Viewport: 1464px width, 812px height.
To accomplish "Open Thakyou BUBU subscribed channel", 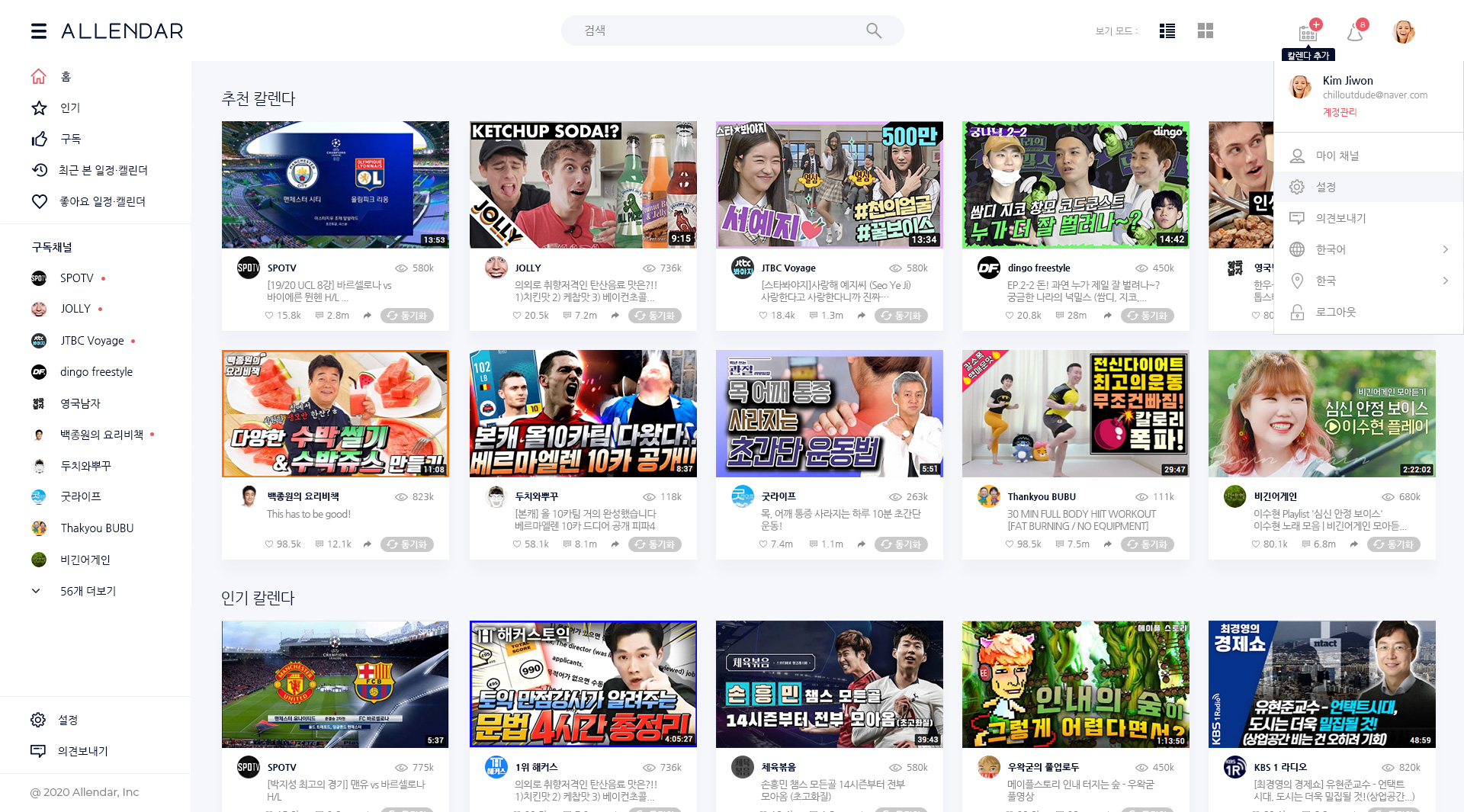I will point(95,528).
